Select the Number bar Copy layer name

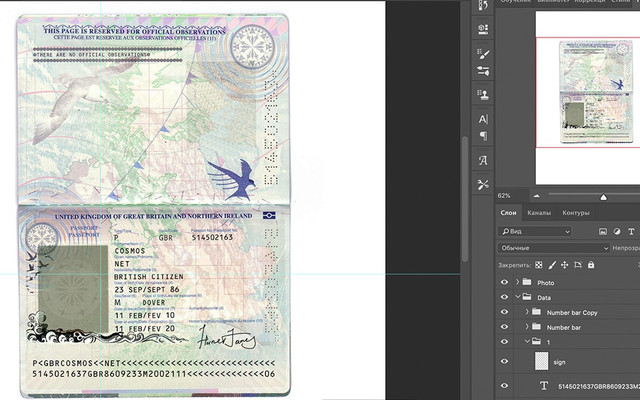pyautogui.click(x=572, y=313)
